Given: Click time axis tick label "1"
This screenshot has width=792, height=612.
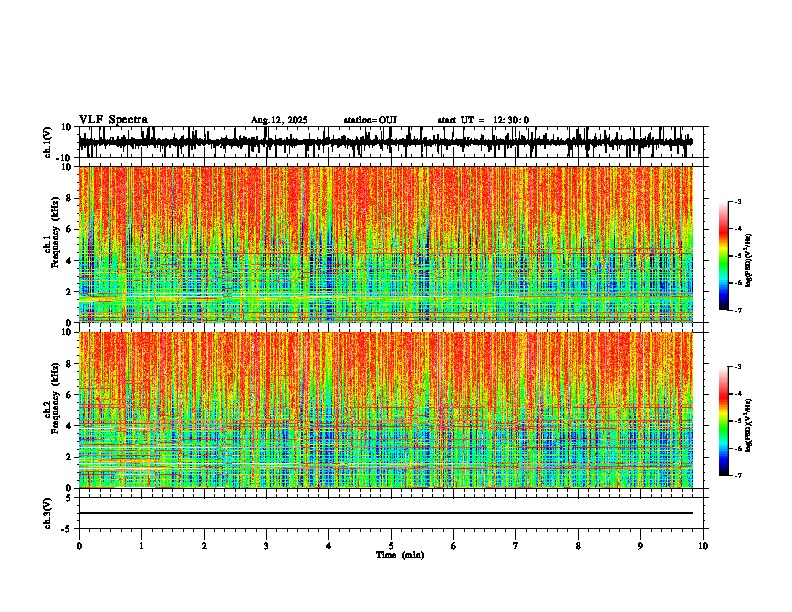Looking at the screenshot, I should point(141,546).
